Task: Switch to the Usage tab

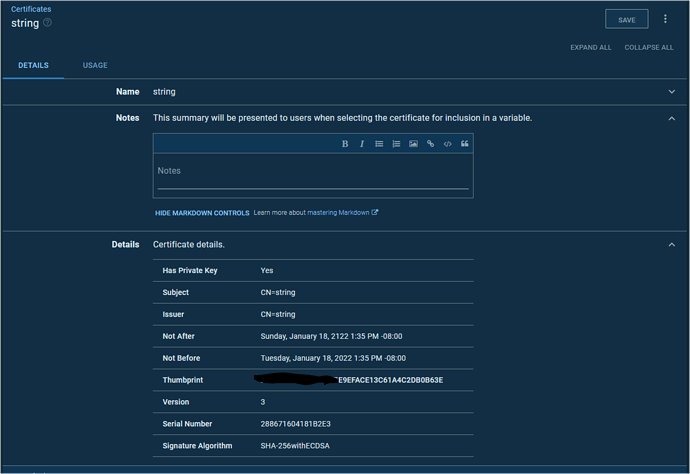Action: tap(95, 66)
